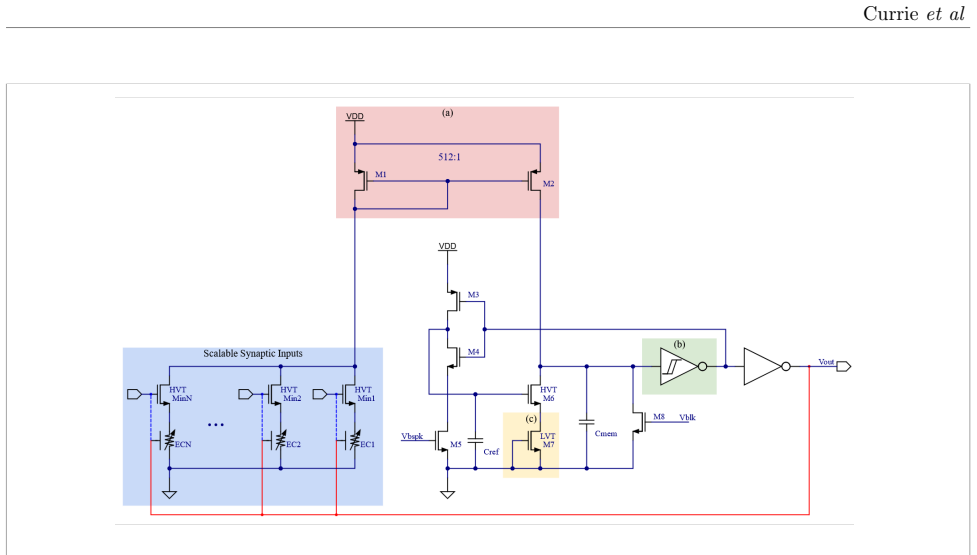Image resolution: width=977 pixels, height=555 pixels.
Task: Click the ground symbol below transistor M5
Action: pyautogui.click(x=447, y=495)
